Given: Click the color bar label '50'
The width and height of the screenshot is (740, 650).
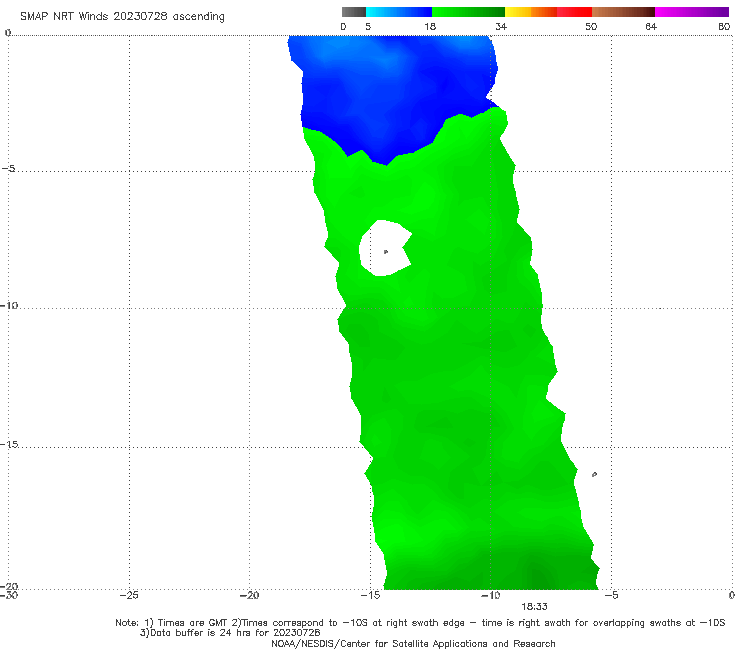Looking at the screenshot, I should click(x=591, y=26).
